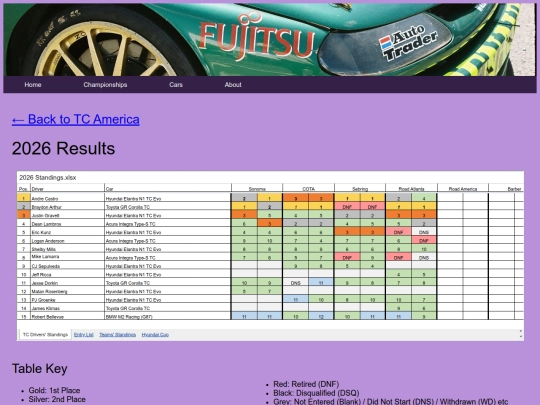Click the Fujitsu race car banner image

[x=270, y=40]
